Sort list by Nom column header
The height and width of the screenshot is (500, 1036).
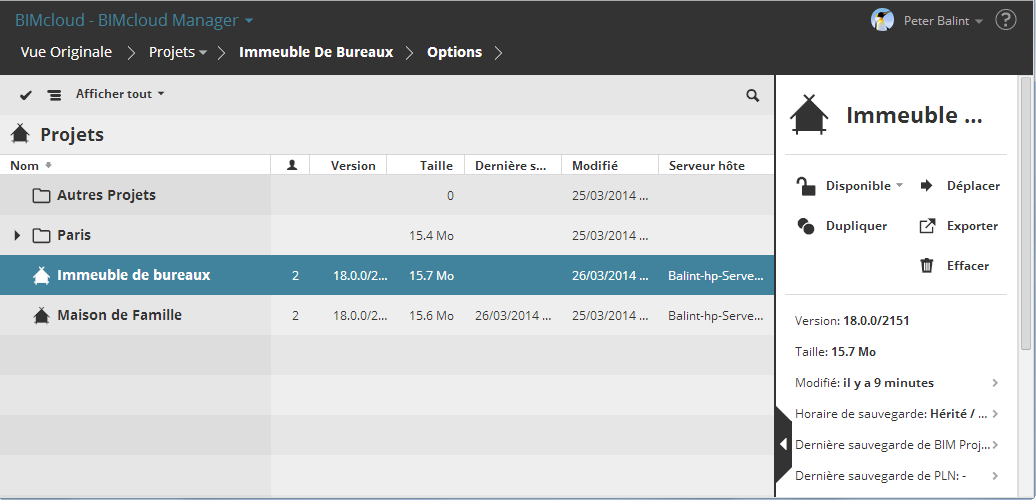pos(26,165)
